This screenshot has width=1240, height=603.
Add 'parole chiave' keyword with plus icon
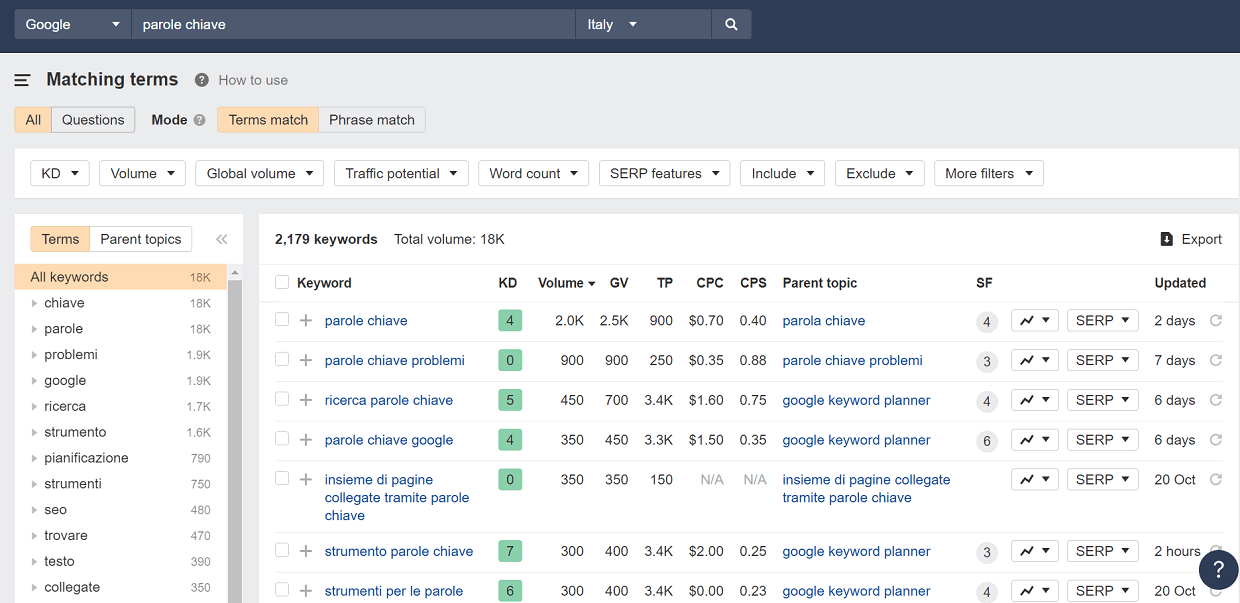[306, 321]
